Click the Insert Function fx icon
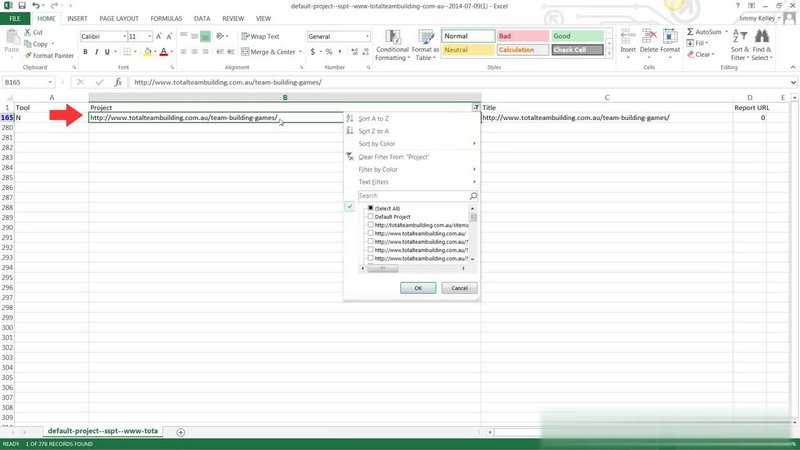Screen dimensions: 800x450 click(118, 82)
